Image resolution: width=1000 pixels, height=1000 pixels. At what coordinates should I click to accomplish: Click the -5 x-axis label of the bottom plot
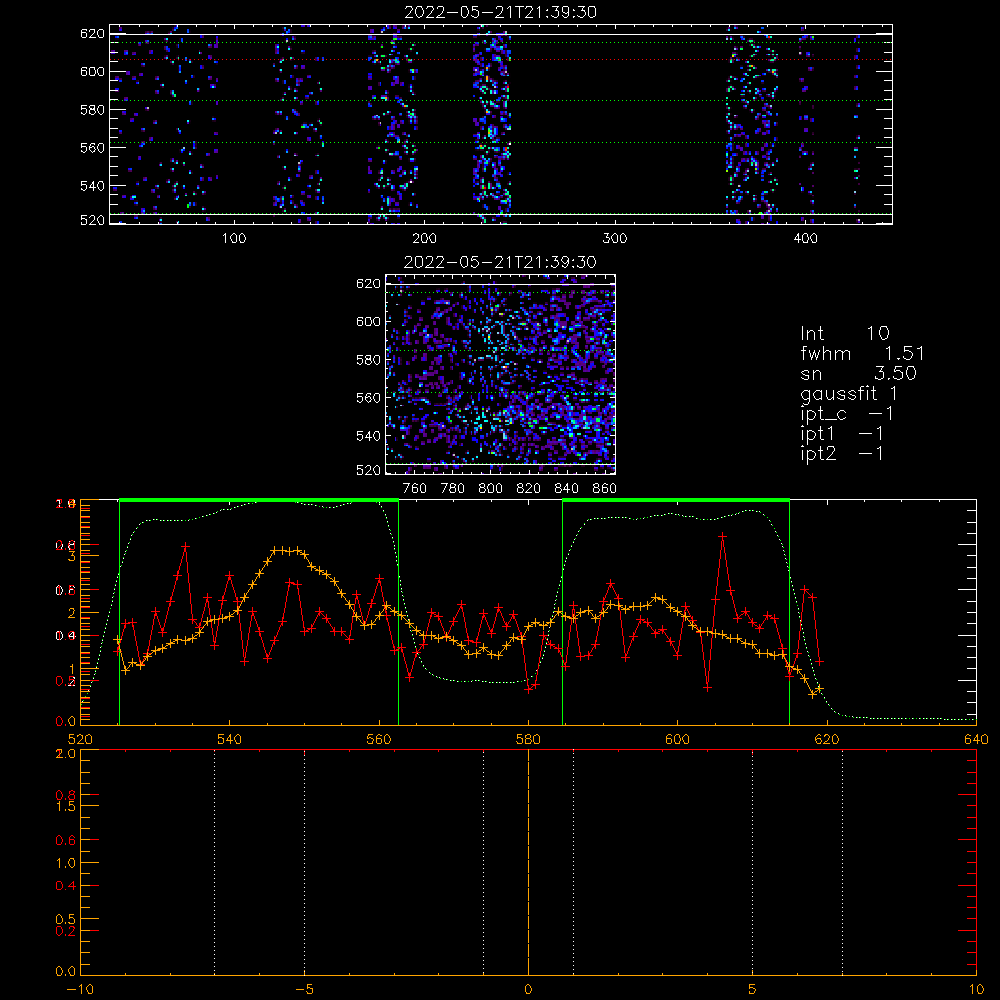coord(305,990)
